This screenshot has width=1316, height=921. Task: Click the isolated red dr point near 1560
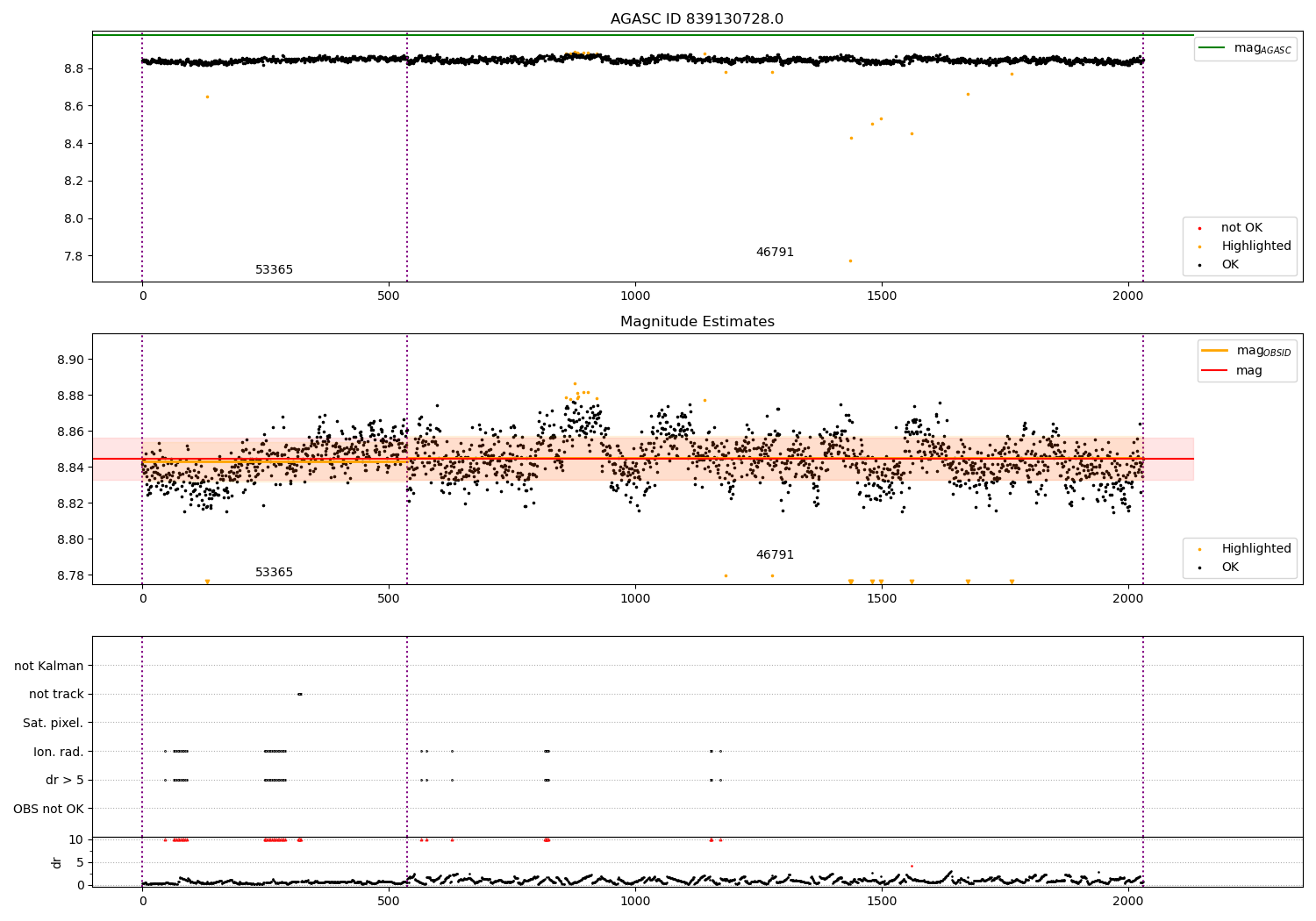coord(912,867)
